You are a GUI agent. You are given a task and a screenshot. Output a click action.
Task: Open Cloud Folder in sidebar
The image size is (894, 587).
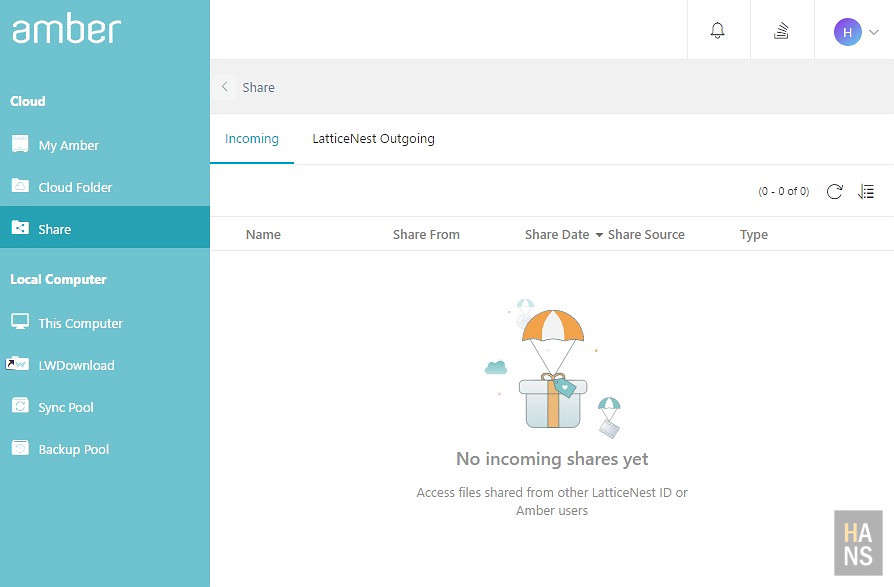[105, 187]
